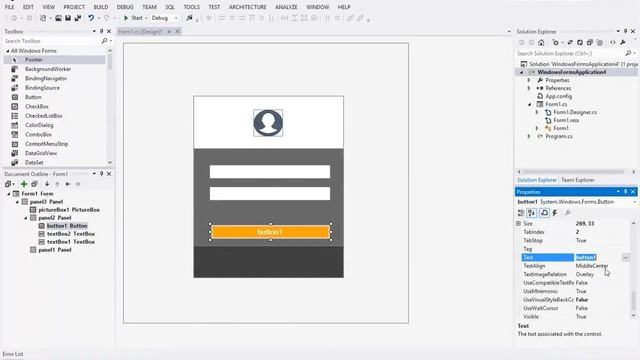Collapse the All Windows Forms group
The width and height of the screenshot is (640, 360).
click(x=8, y=51)
